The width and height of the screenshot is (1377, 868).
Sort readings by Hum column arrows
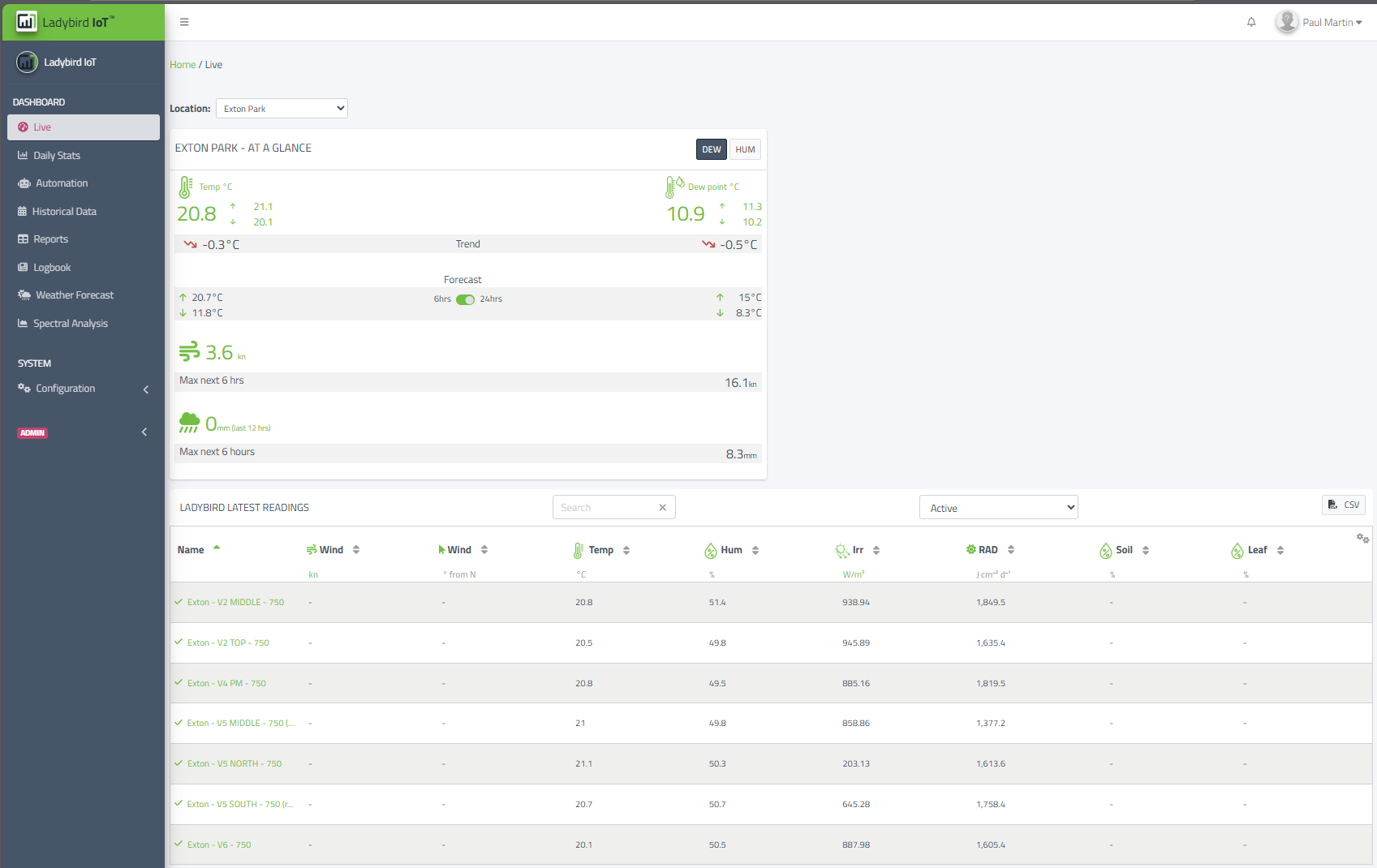(755, 550)
